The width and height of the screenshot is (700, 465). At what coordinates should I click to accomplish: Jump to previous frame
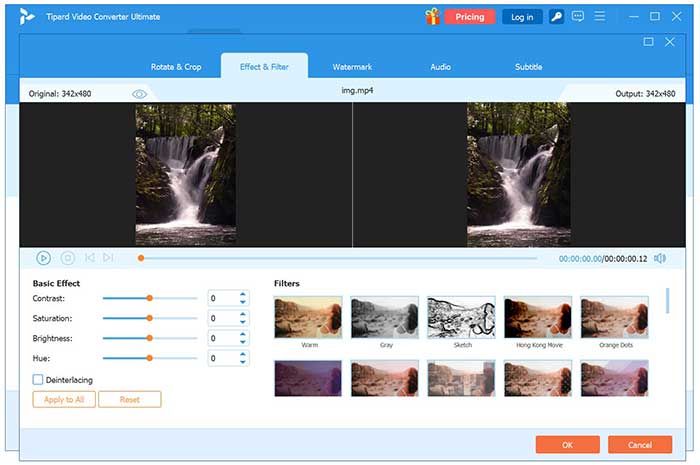coord(90,258)
